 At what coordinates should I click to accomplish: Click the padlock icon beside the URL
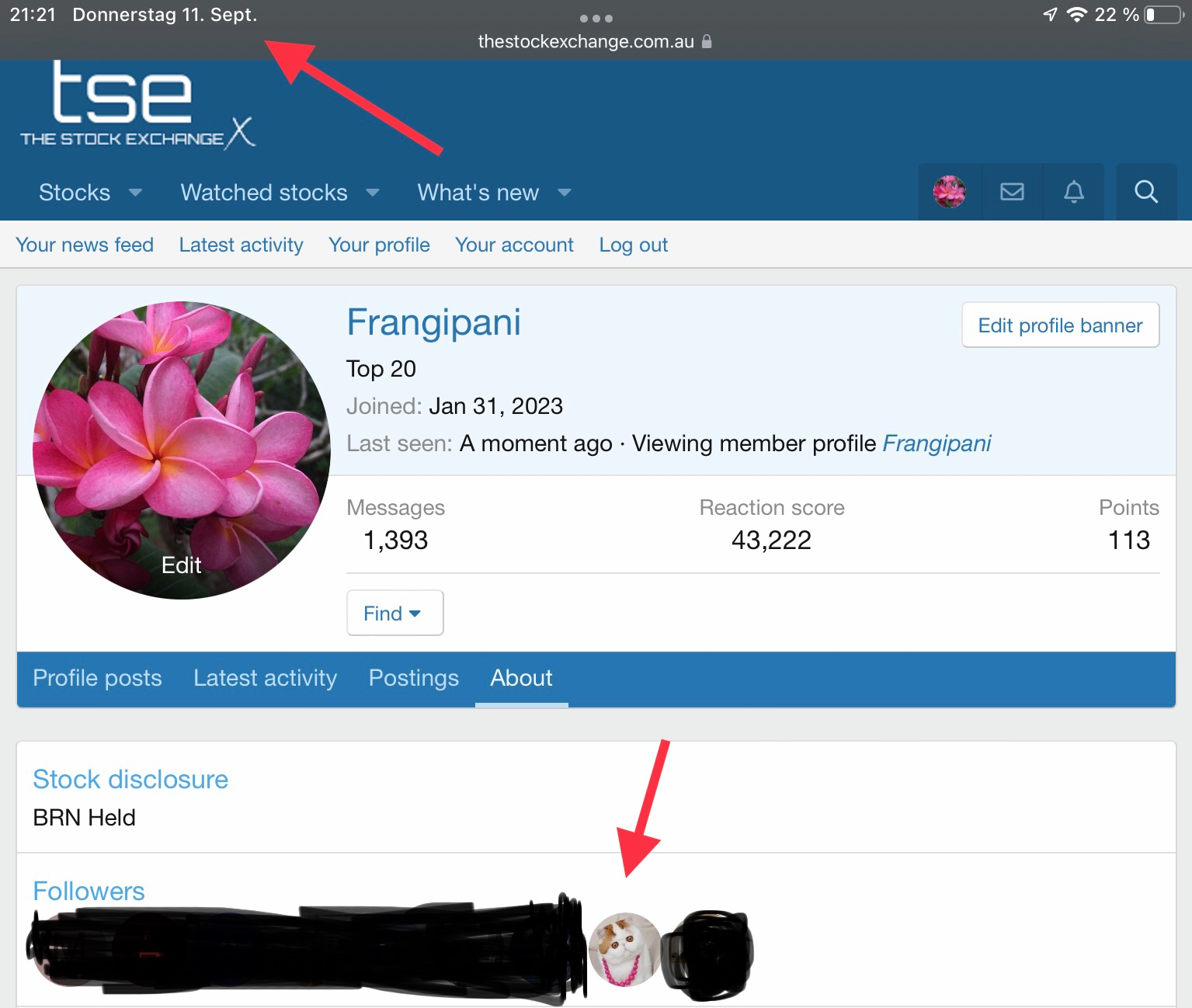(707, 42)
